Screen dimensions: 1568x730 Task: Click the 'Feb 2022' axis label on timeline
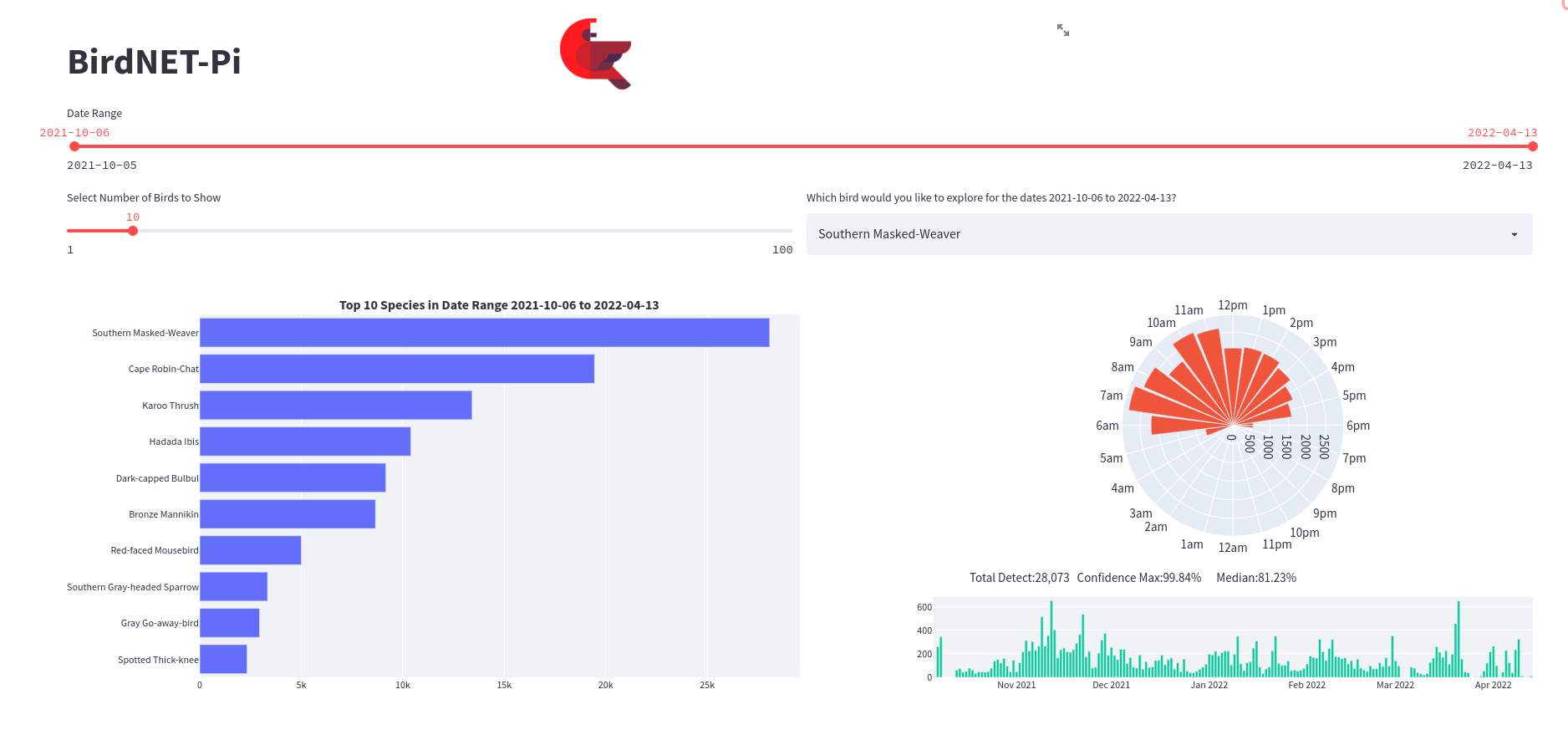(x=1306, y=685)
